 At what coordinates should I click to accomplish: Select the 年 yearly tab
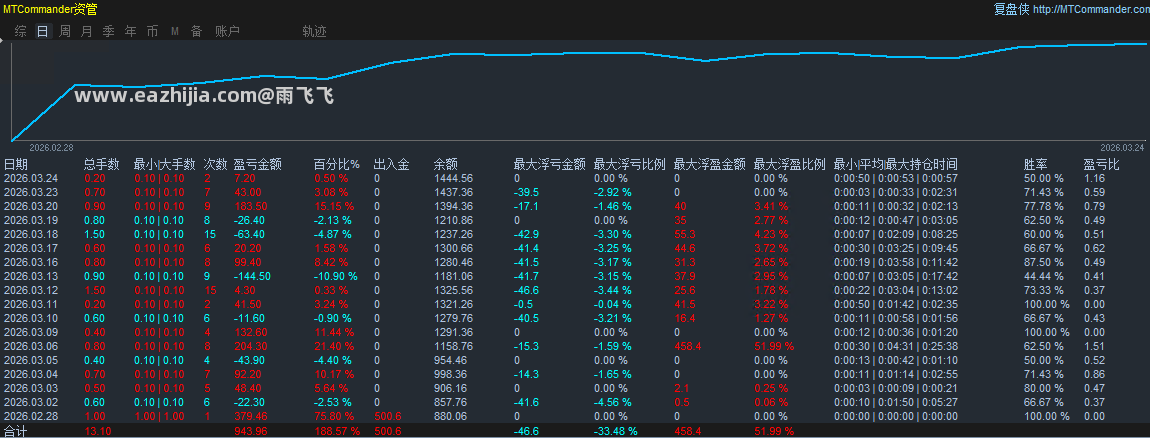click(x=131, y=32)
